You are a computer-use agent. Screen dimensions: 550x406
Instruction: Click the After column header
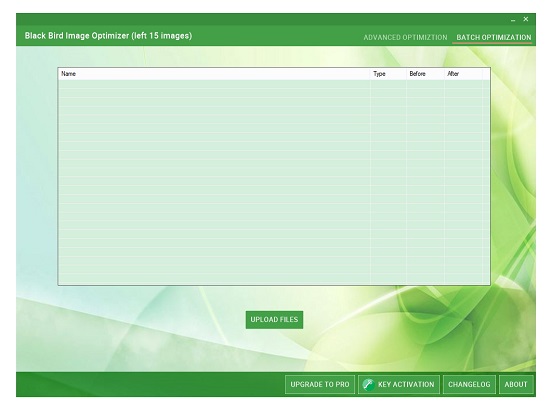463,74
